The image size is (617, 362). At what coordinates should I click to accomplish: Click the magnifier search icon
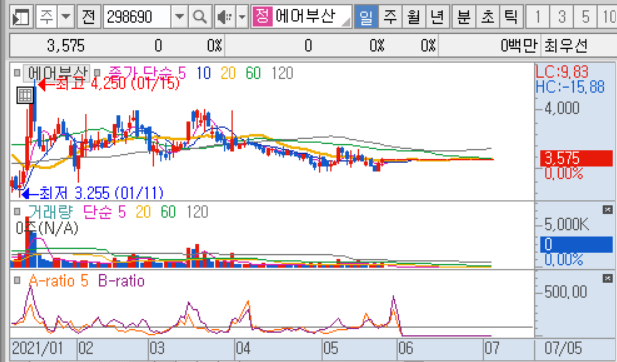pos(200,17)
